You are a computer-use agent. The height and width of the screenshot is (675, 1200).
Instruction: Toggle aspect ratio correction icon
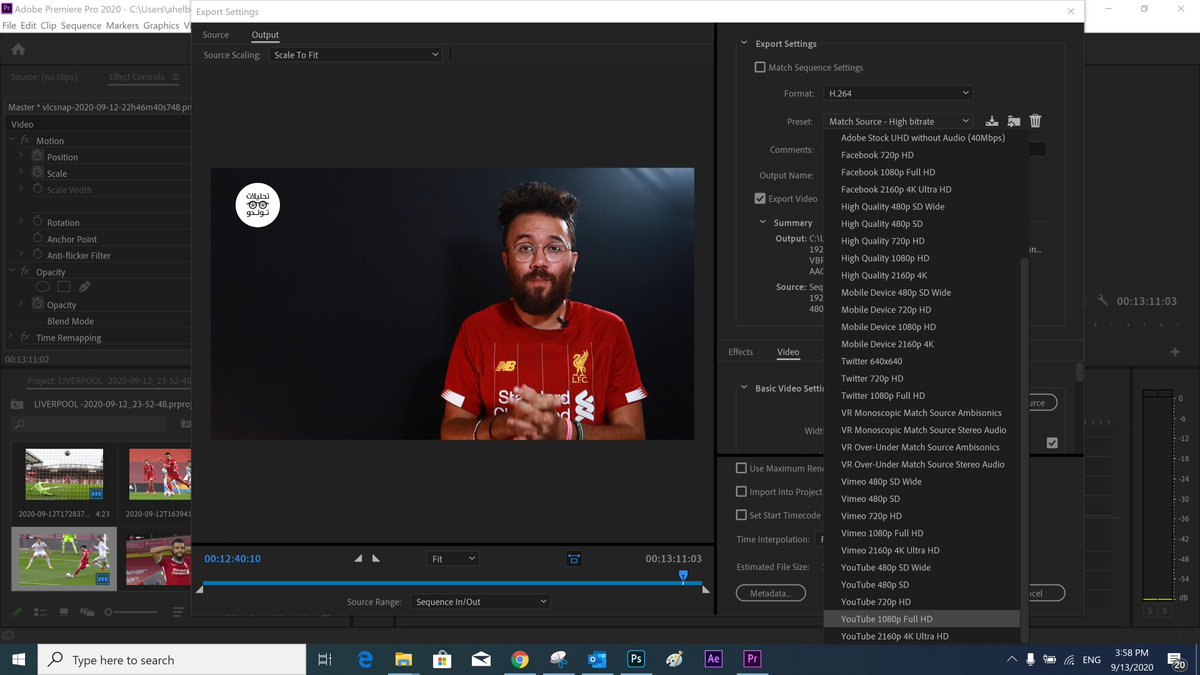click(574, 558)
